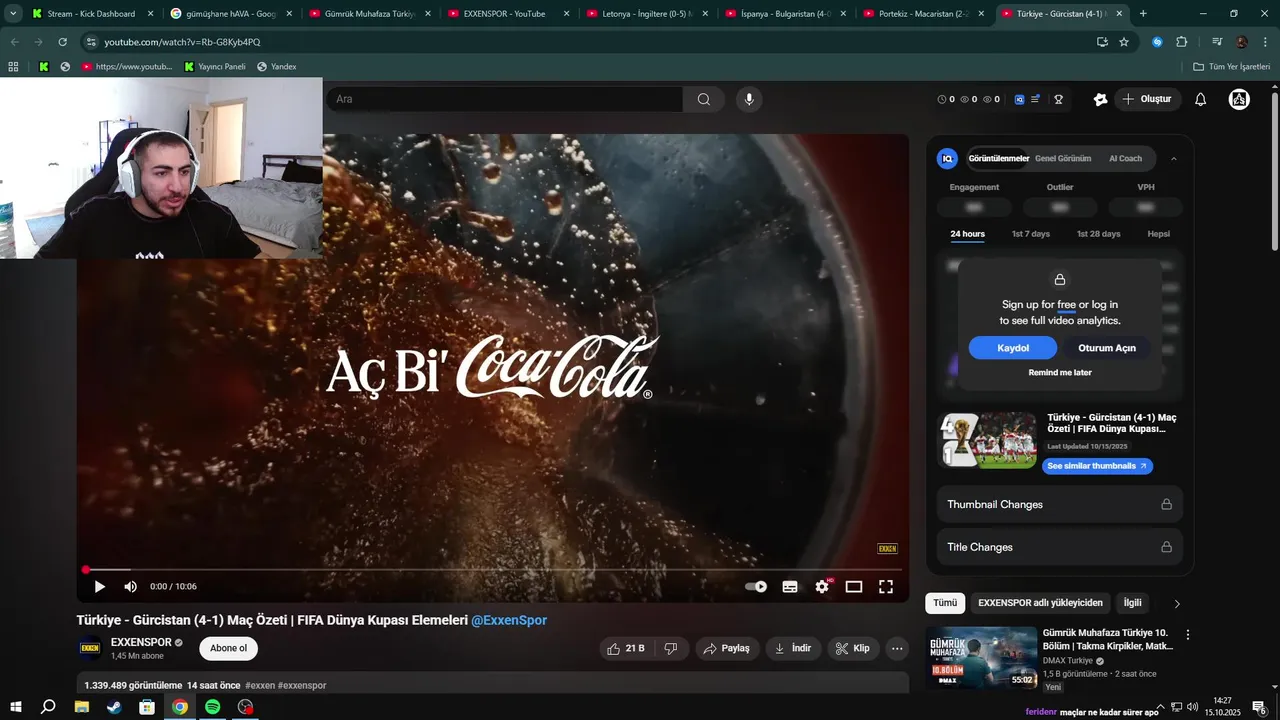Click the blue Kaydol sign-up button
This screenshot has height=720, width=1280.
pos(1013,348)
